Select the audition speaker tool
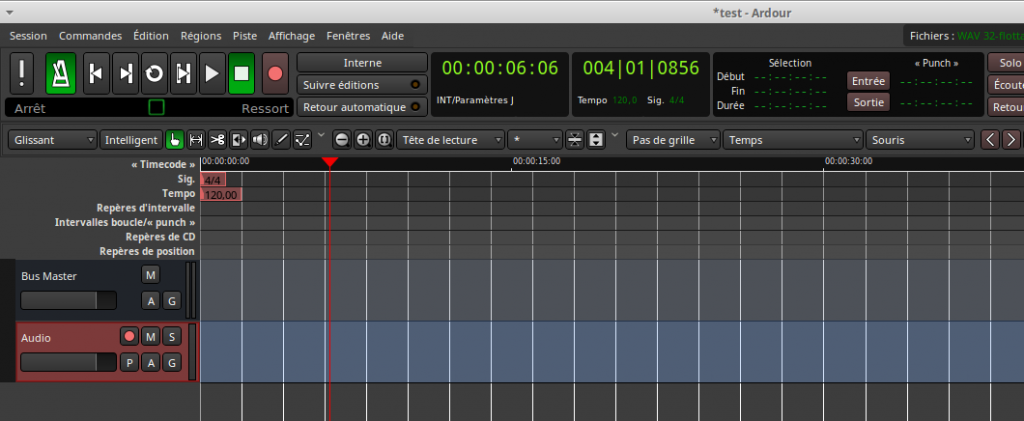 click(259, 140)
